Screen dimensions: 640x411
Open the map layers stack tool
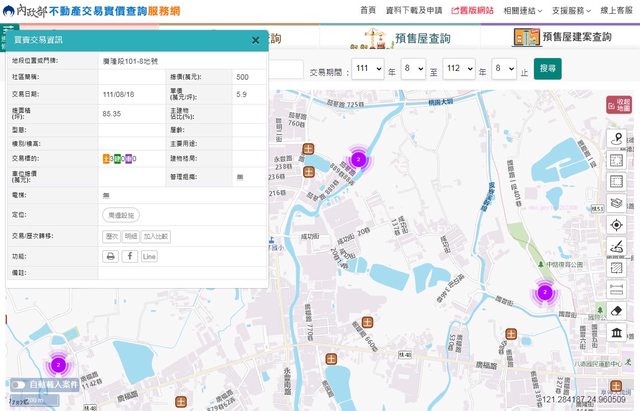pyautogui.click(x=616, y=203)
